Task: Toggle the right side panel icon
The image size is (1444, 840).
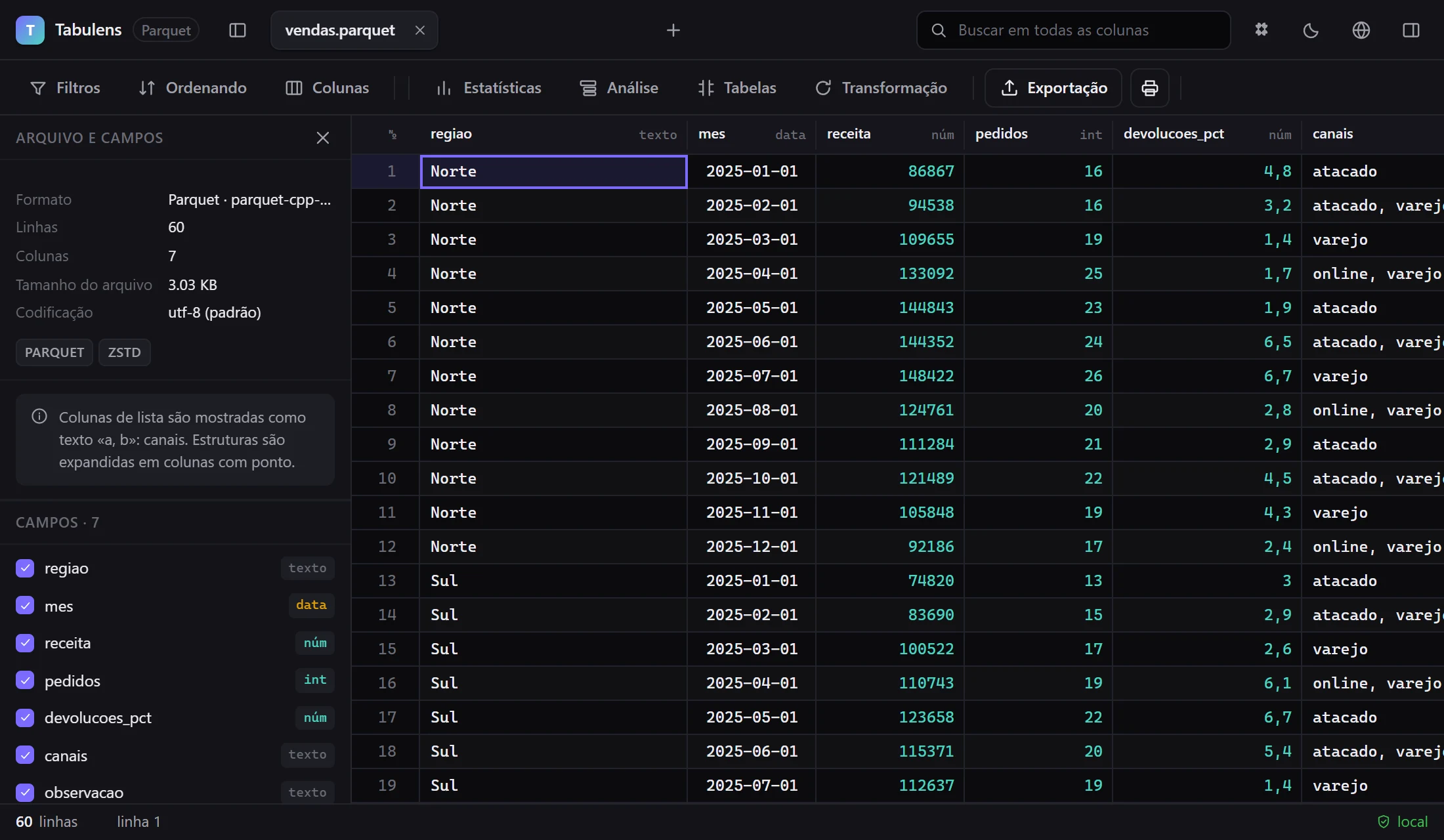Action: [x=1411, y=30]
